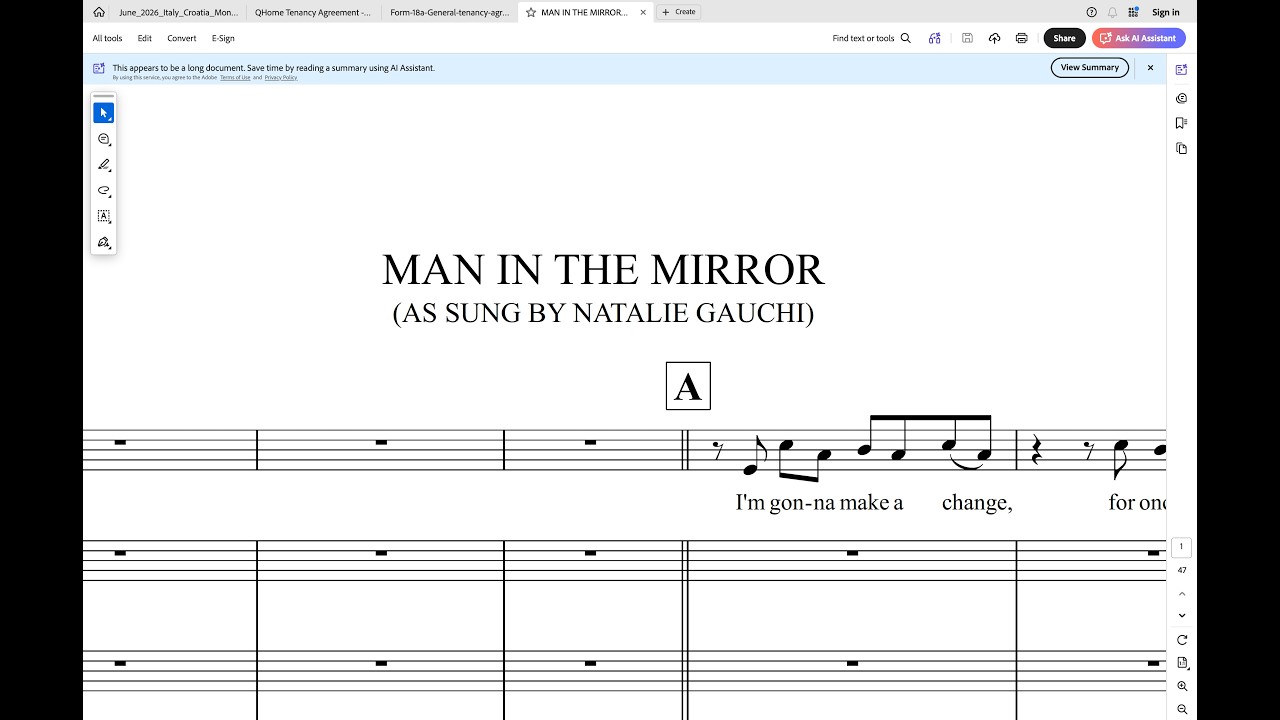Click the MAN IN THE MIRROR title text
1280x720 pixels.
pos(603,270)
